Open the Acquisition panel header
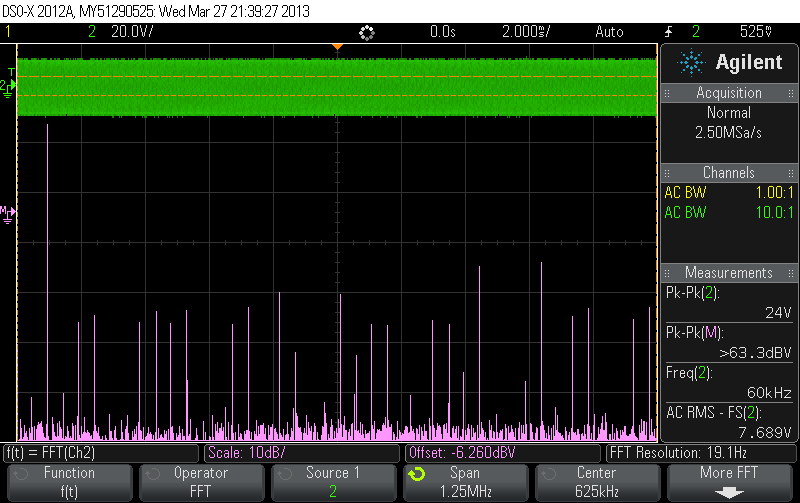Image resolution: width=800 pixels, height=503 pixels. [729, 93]
